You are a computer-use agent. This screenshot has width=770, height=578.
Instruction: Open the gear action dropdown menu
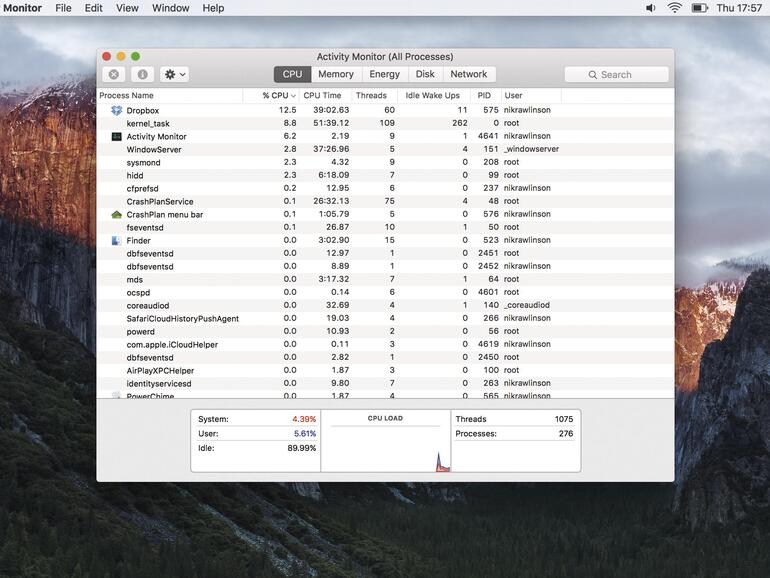(x=174, y=74)
